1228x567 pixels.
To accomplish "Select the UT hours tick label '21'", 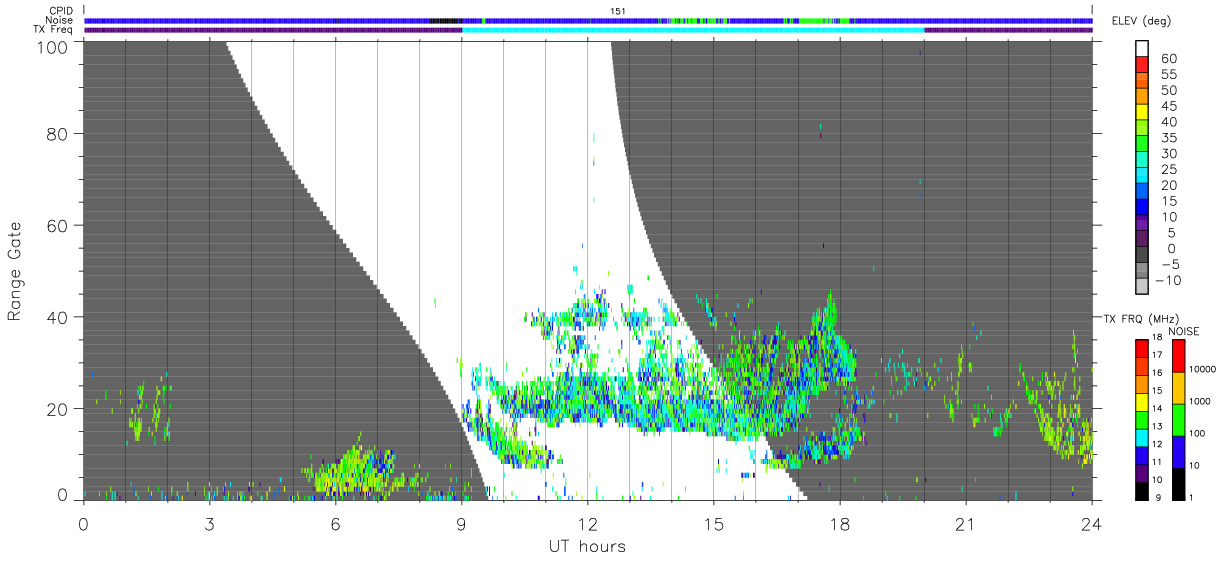I will pos(965,524).
